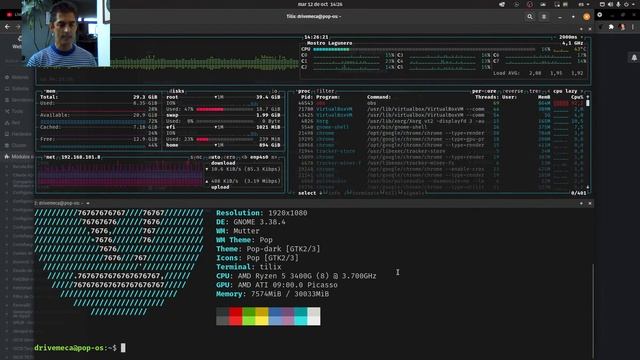The width and height of the screenshot is (640, 360).
Task: Toggle btop 'per-core' process option
Action: coord(485,91)
